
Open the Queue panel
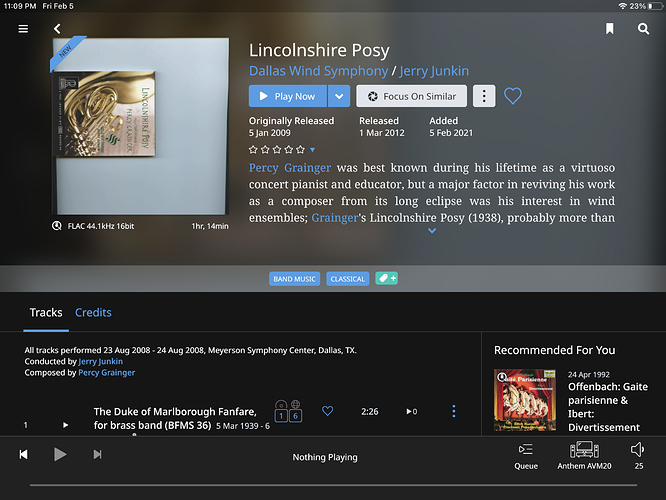[x=526, y=456]
